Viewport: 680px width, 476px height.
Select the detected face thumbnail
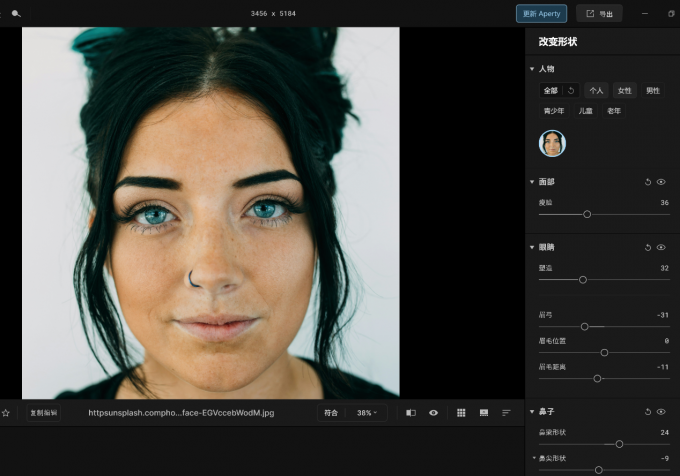click(552, 143)
